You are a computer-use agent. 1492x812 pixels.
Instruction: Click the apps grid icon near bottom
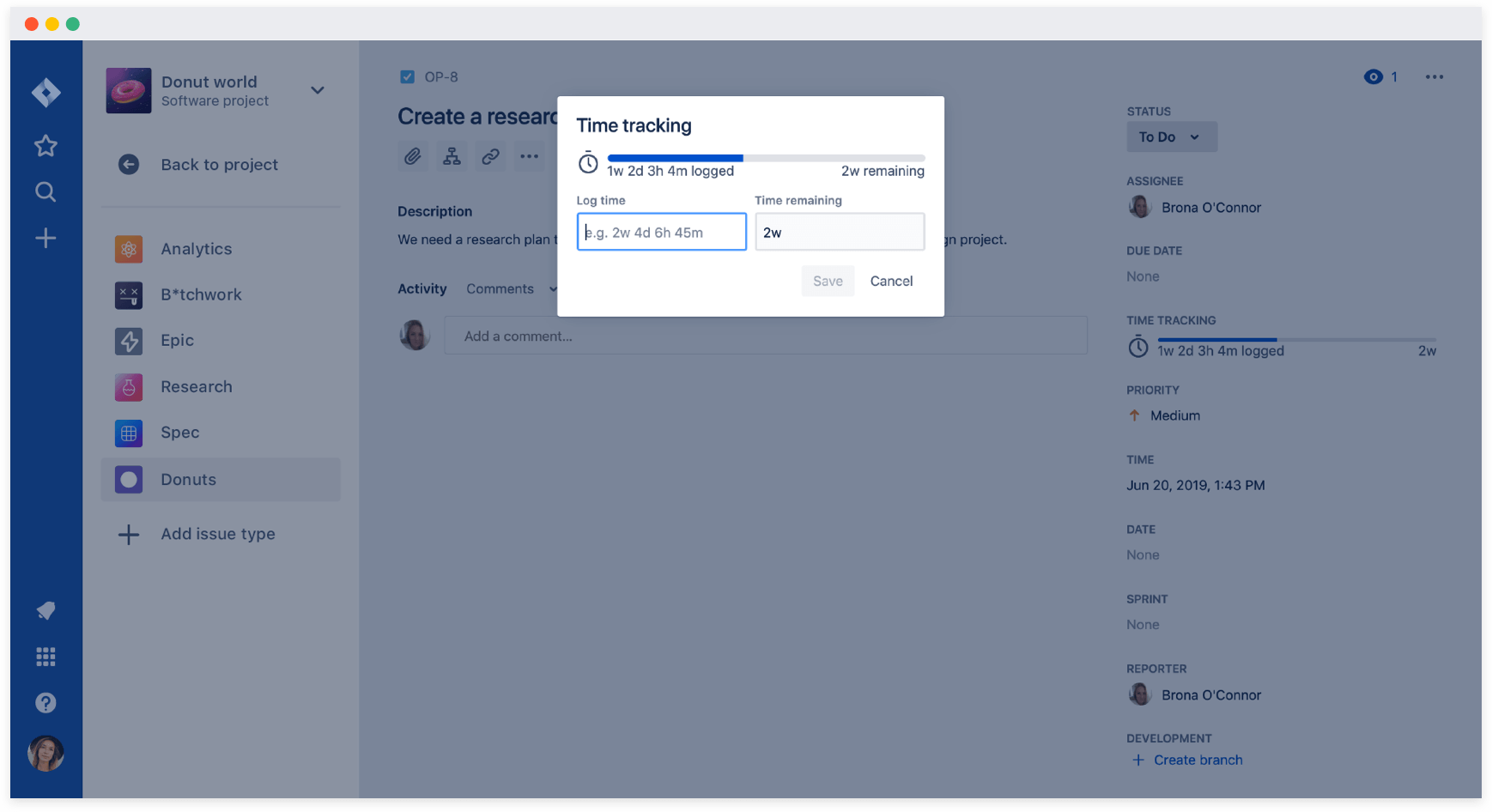coord(45,657)
